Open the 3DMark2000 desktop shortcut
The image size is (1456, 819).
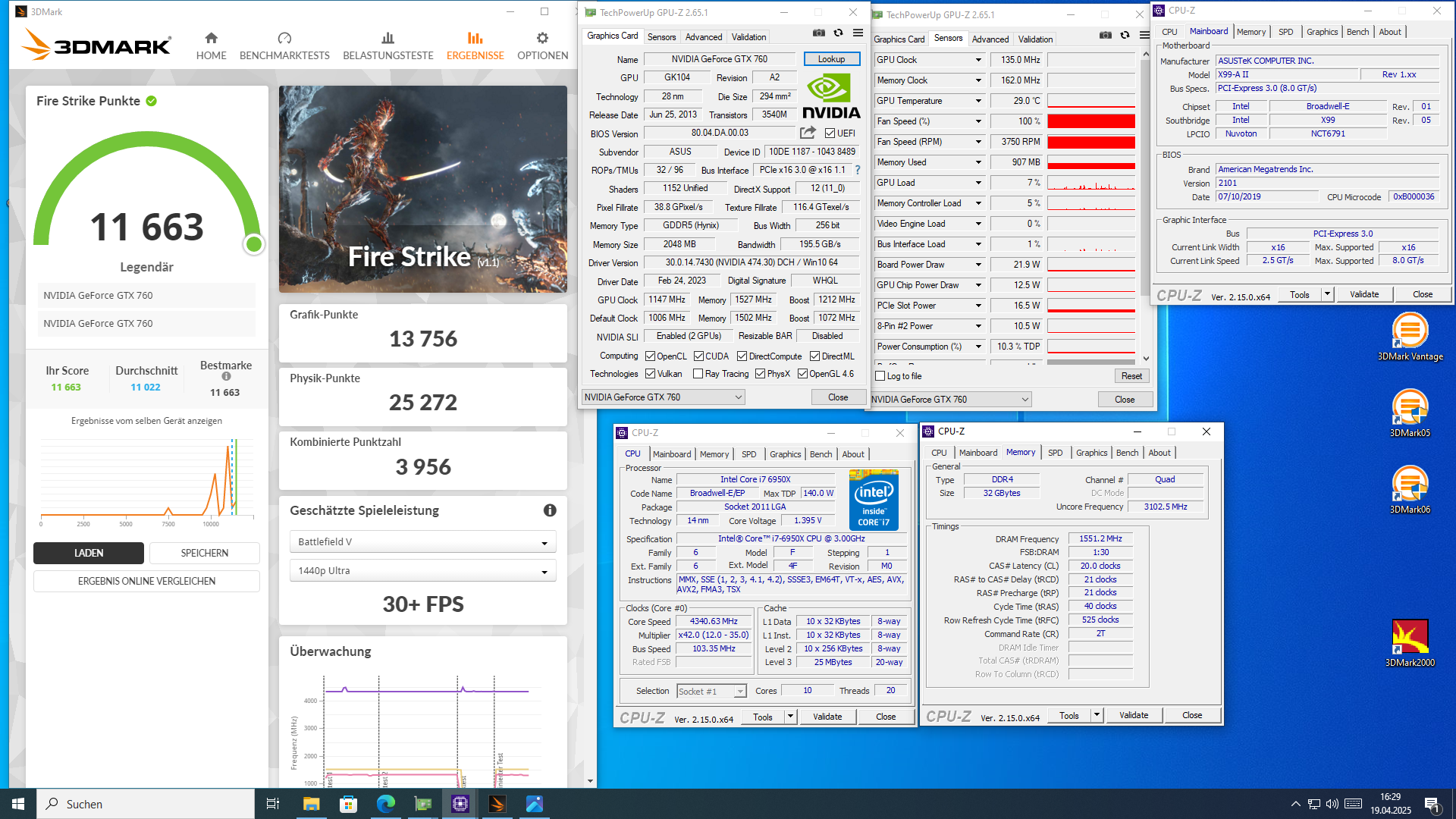pyautogui.click(x=1410, y=643)
